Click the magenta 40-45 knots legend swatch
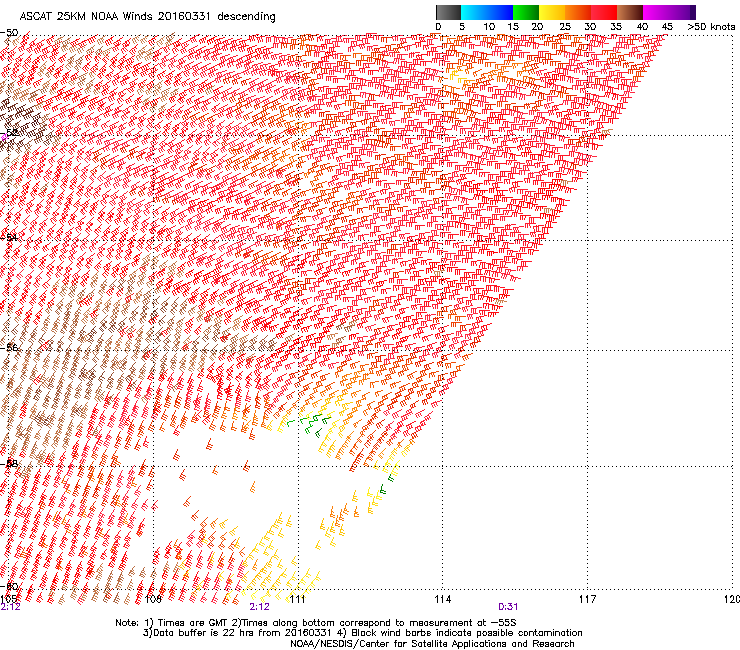Screen dimensions: 740x650 click(x=656, y=12)
